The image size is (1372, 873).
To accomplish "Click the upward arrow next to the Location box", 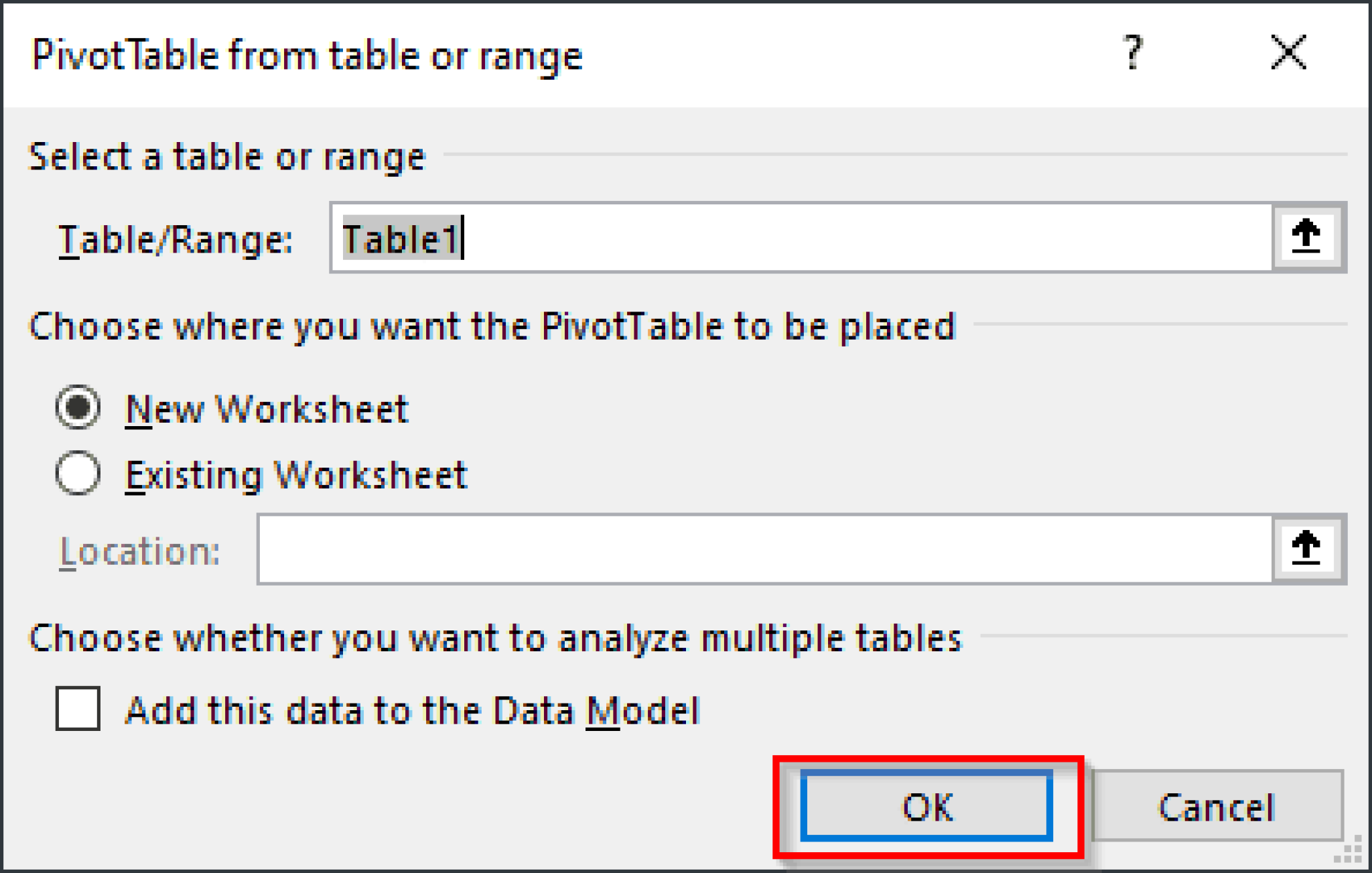I will pos(1306,548).
